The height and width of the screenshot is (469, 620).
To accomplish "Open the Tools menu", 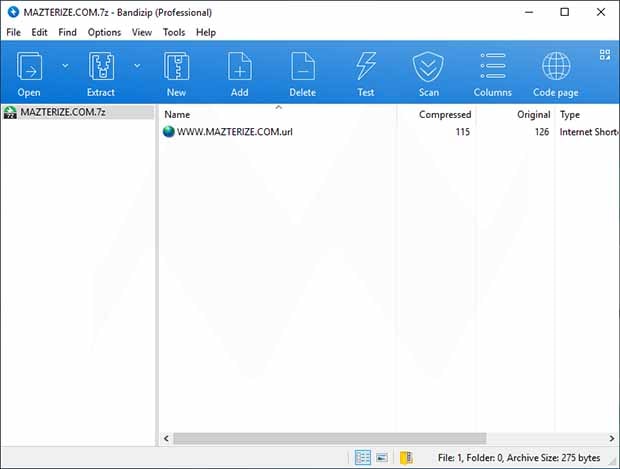I will coord(174,32).
